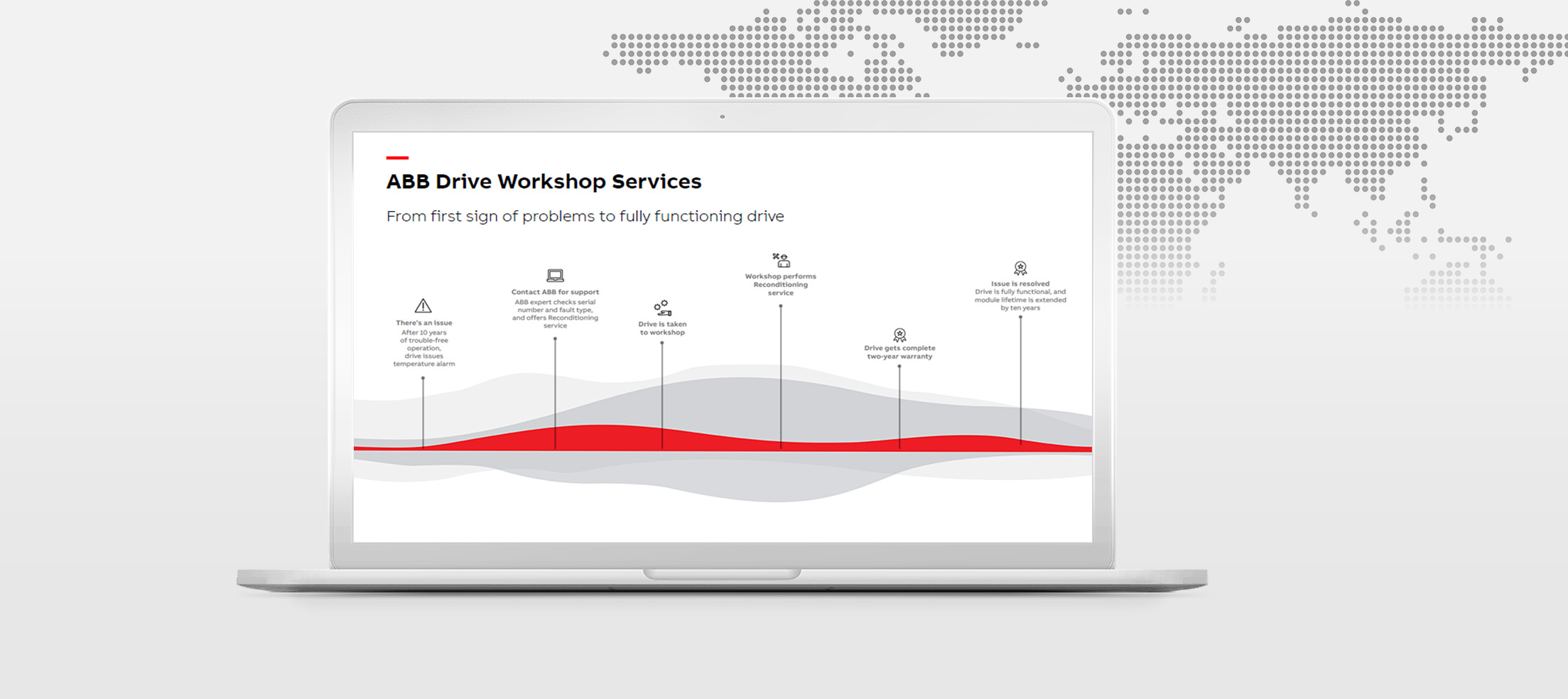Click 'ABB expert checks serial number' description
Screen dimensions: 1568x699
click(556, 314)
